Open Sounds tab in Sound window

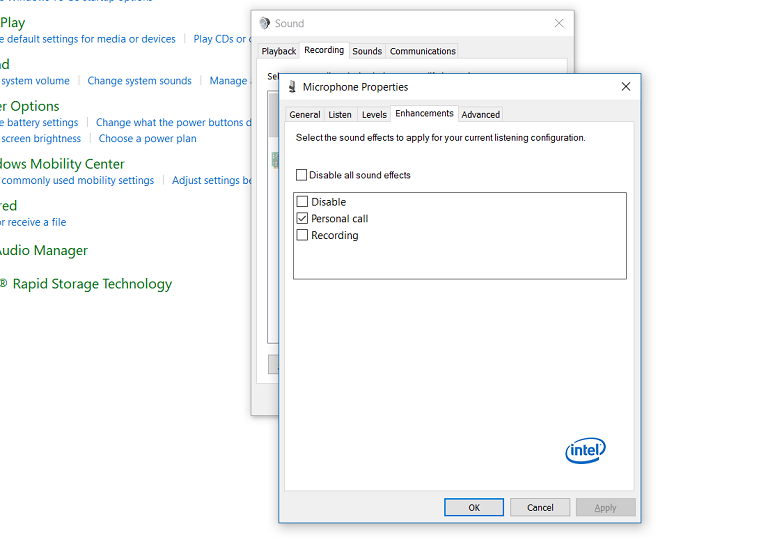(367, 51)
